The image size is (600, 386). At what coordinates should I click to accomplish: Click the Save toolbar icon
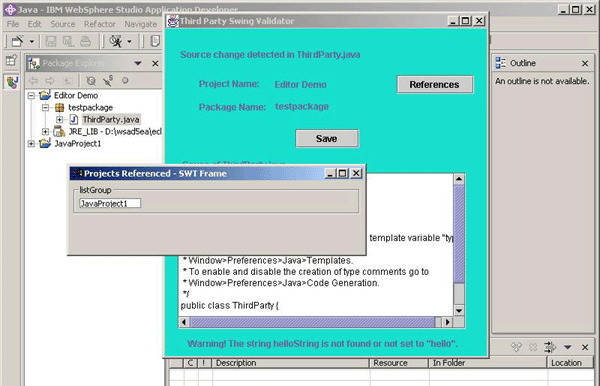pyautogui.click(x=51, y=41)
